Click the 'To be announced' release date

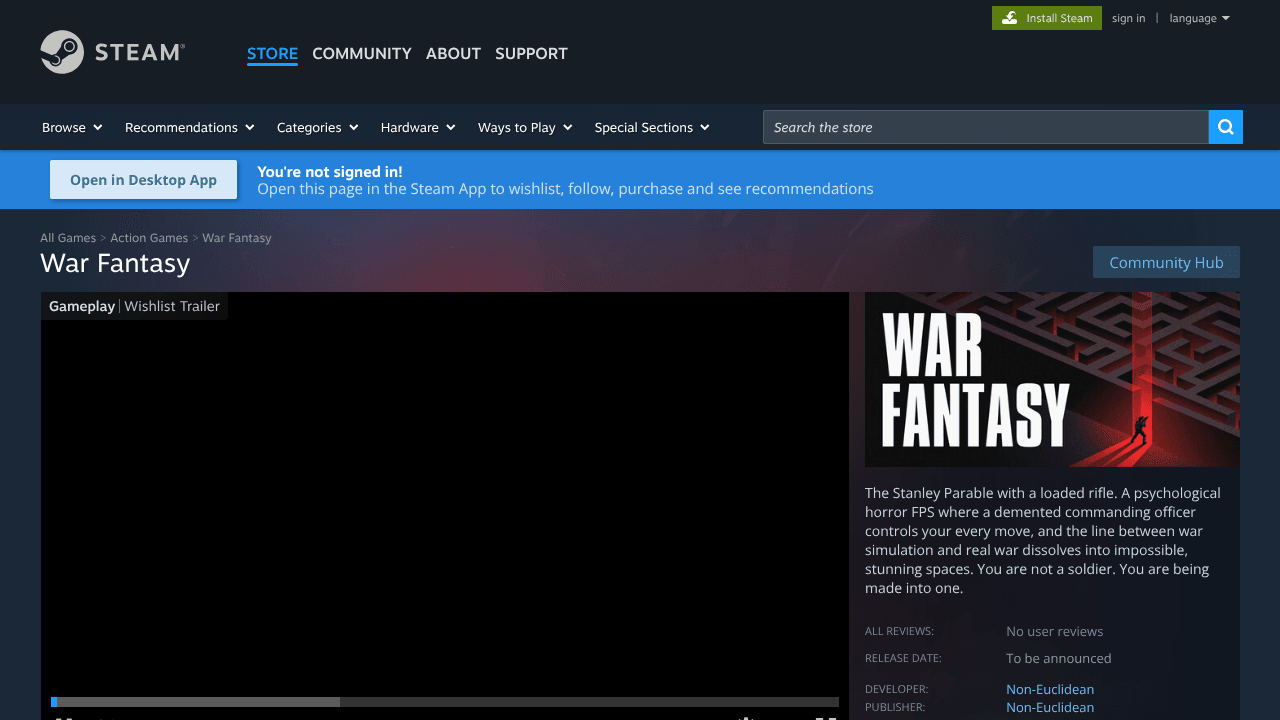pyautogui.click(x=1059, y=658)
